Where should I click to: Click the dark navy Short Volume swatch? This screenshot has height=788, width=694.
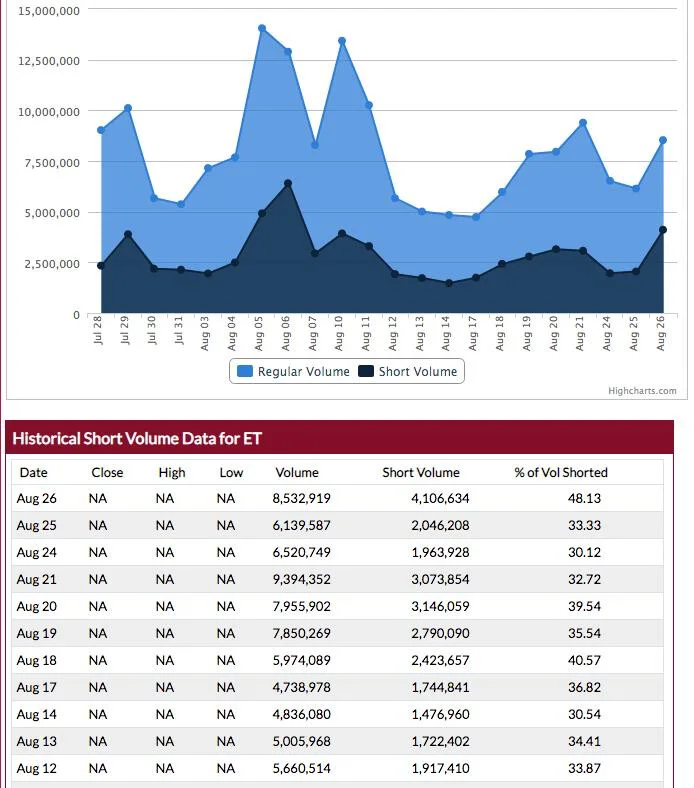coord(366,371)
